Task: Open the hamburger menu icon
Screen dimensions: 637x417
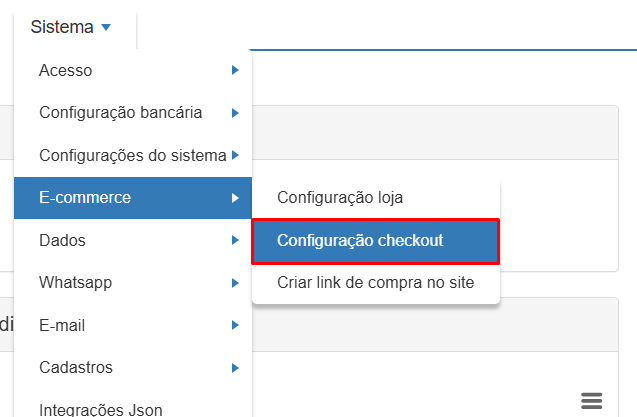Action: click(591, 400)
